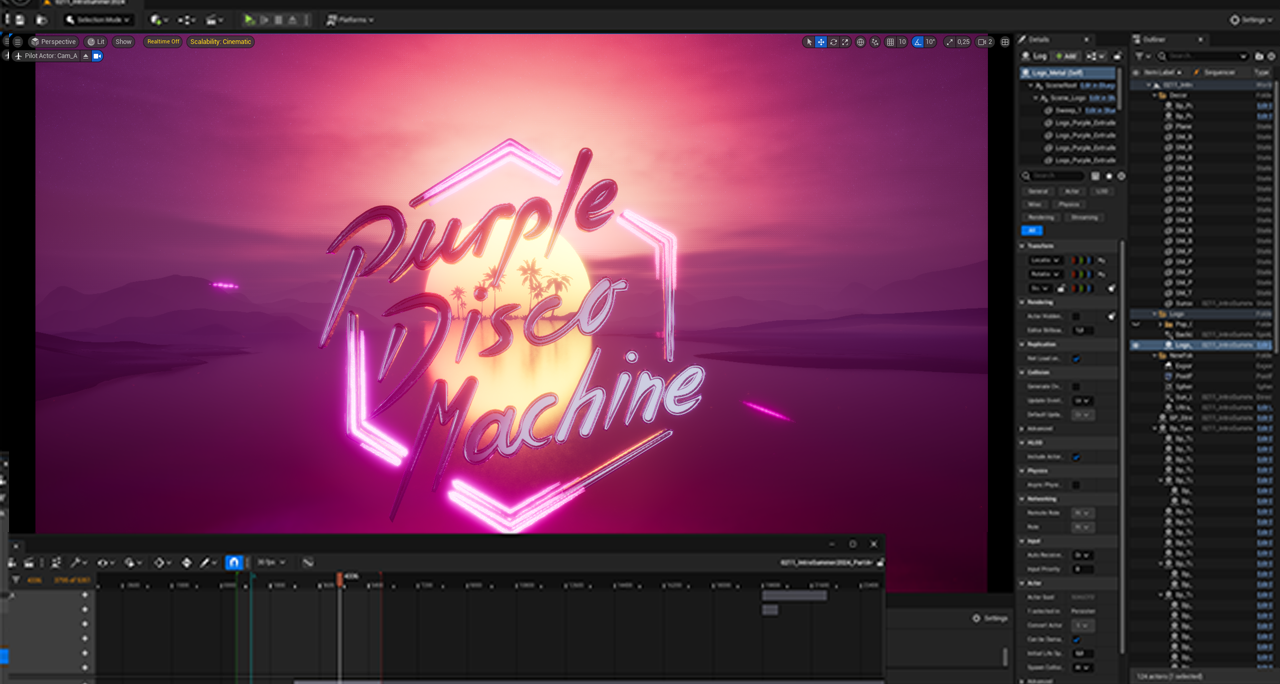Image resolution: width=1280 pixels, height=684 pixels.
Task: Switch to the pointer Select tool
Action: (809, 41)
